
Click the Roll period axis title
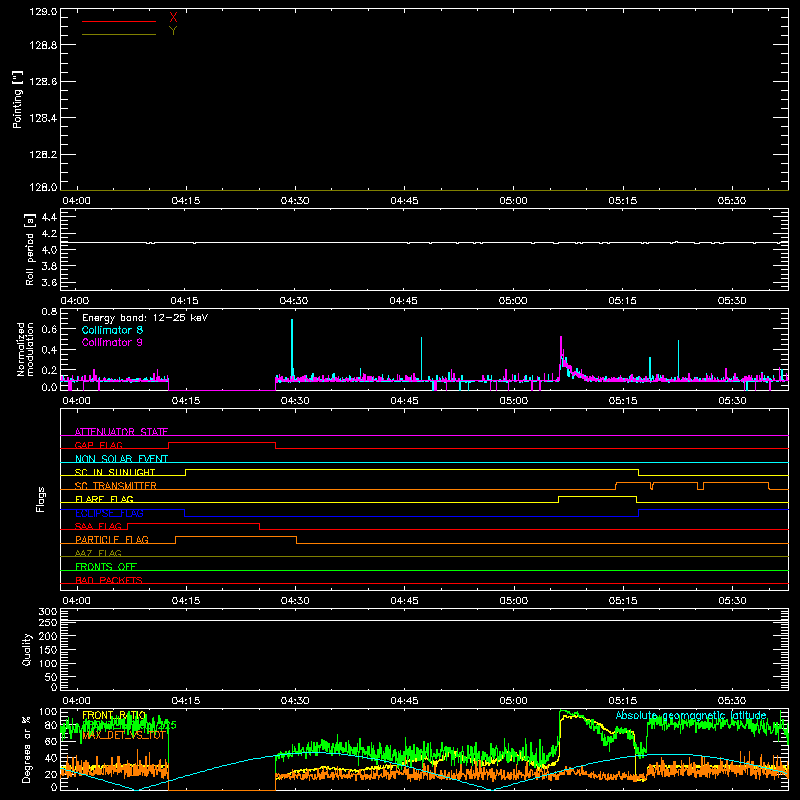point(30,249)
